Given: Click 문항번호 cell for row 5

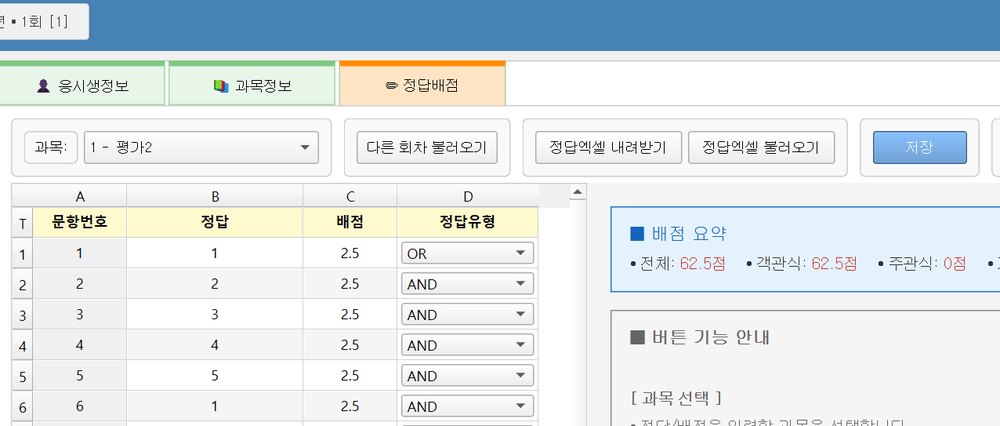Looking at the screenshot, I should [80, 376].
